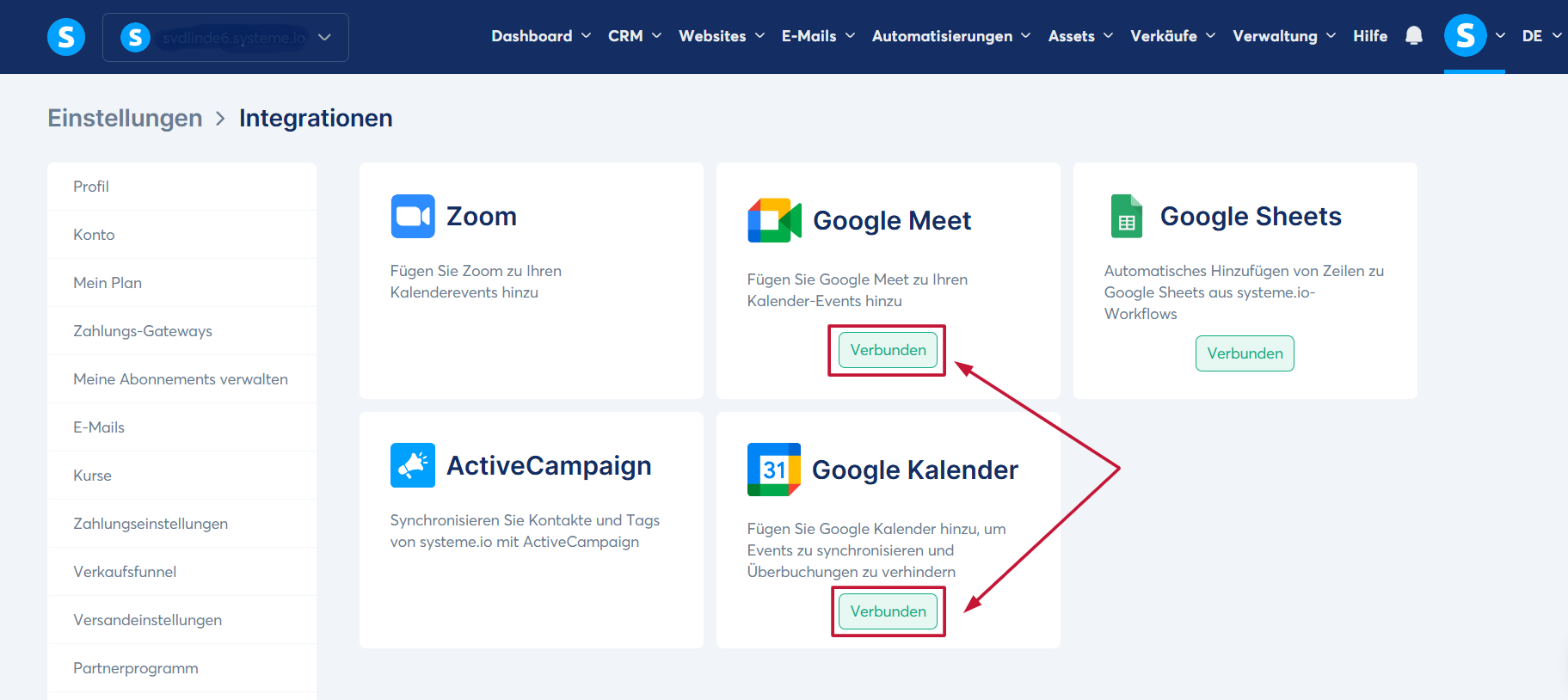Open the Hilfe menu item
Screen dimensions: 1568x700
[1370, 36]
